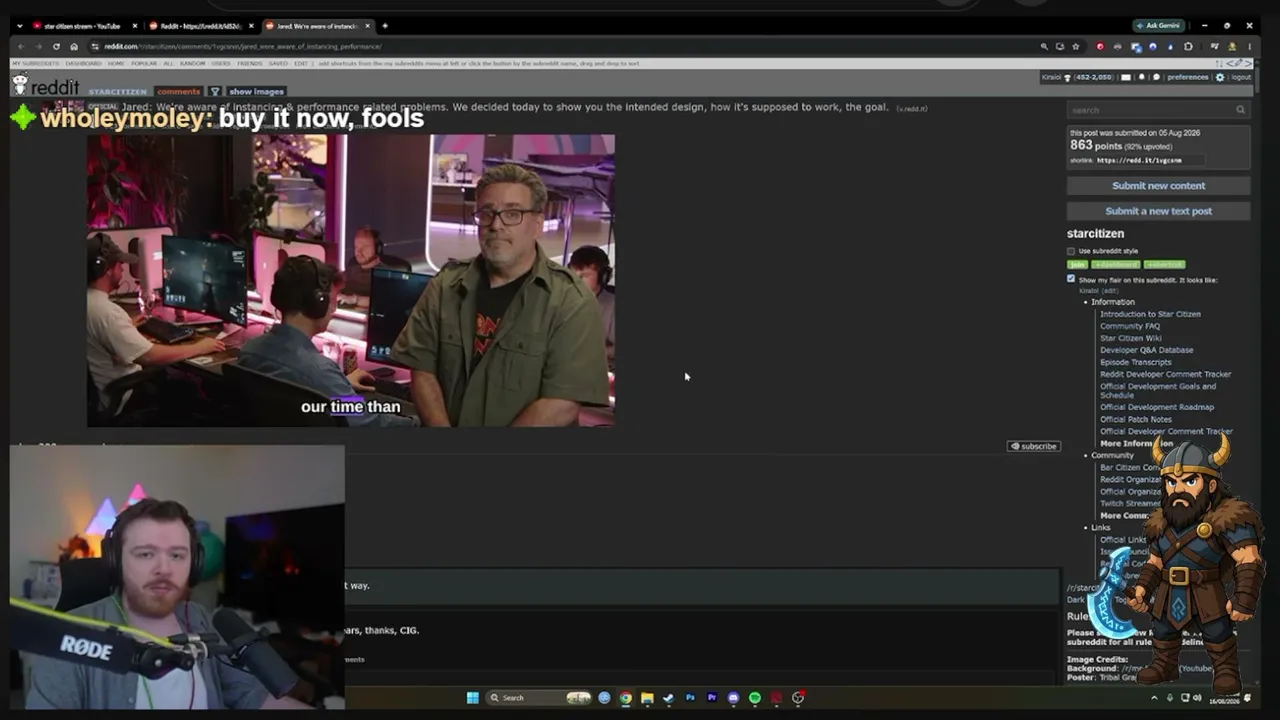Open 'Reddit Developer Comment Tracker' link

tap(1165, 374)
